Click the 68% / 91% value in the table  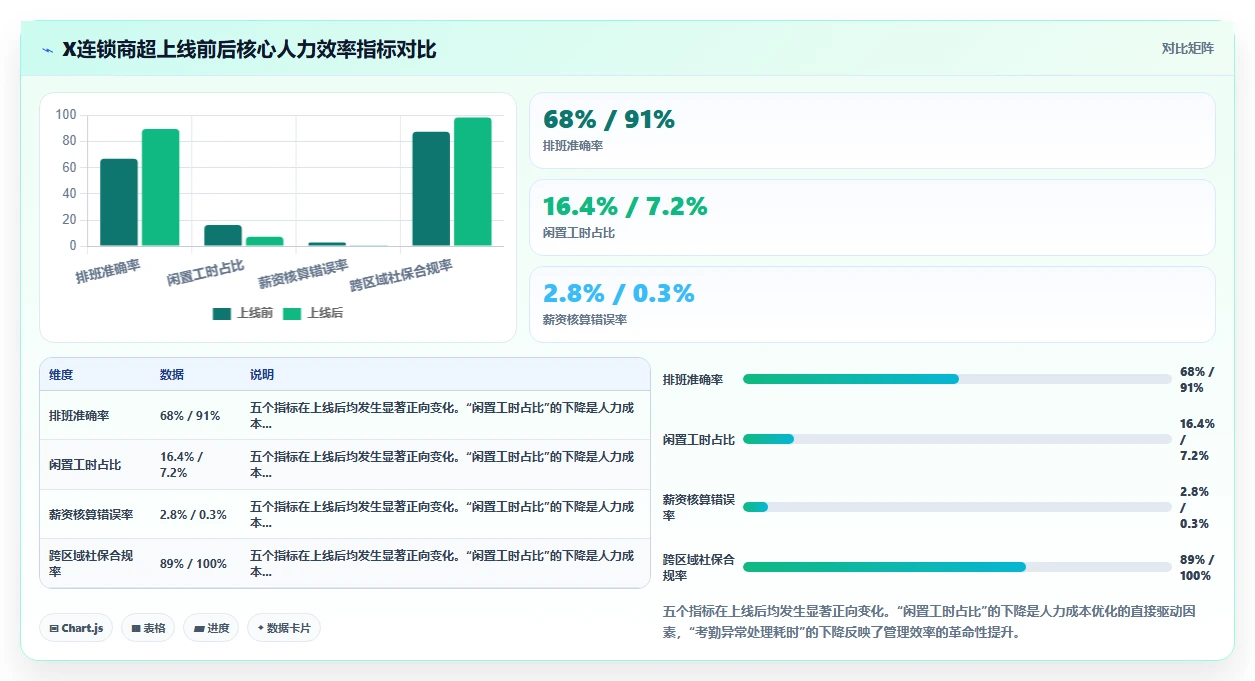[190, 415]
